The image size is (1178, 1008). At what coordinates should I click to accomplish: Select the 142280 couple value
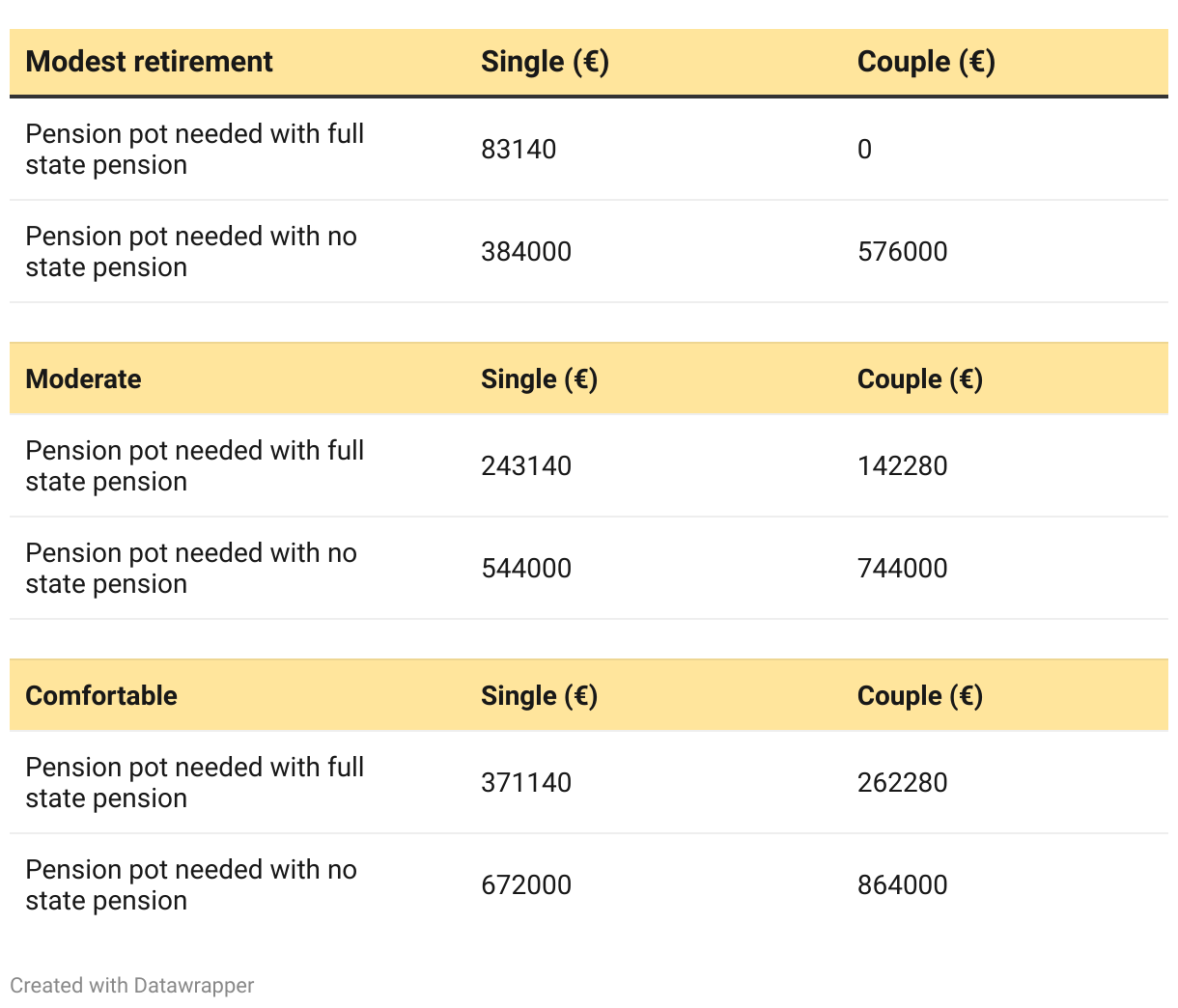(902, 466)
